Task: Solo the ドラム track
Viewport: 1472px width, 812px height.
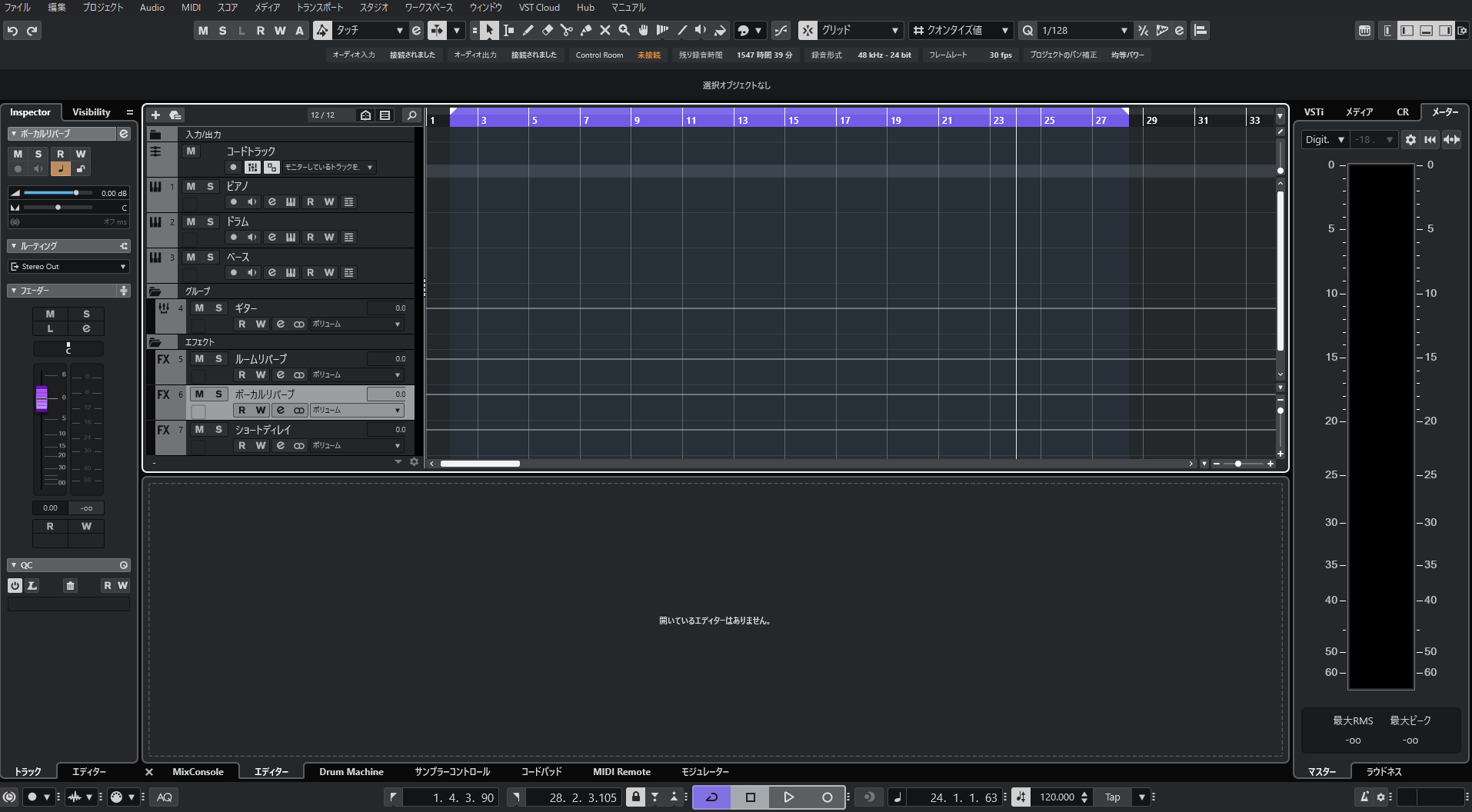Action: 210,222
